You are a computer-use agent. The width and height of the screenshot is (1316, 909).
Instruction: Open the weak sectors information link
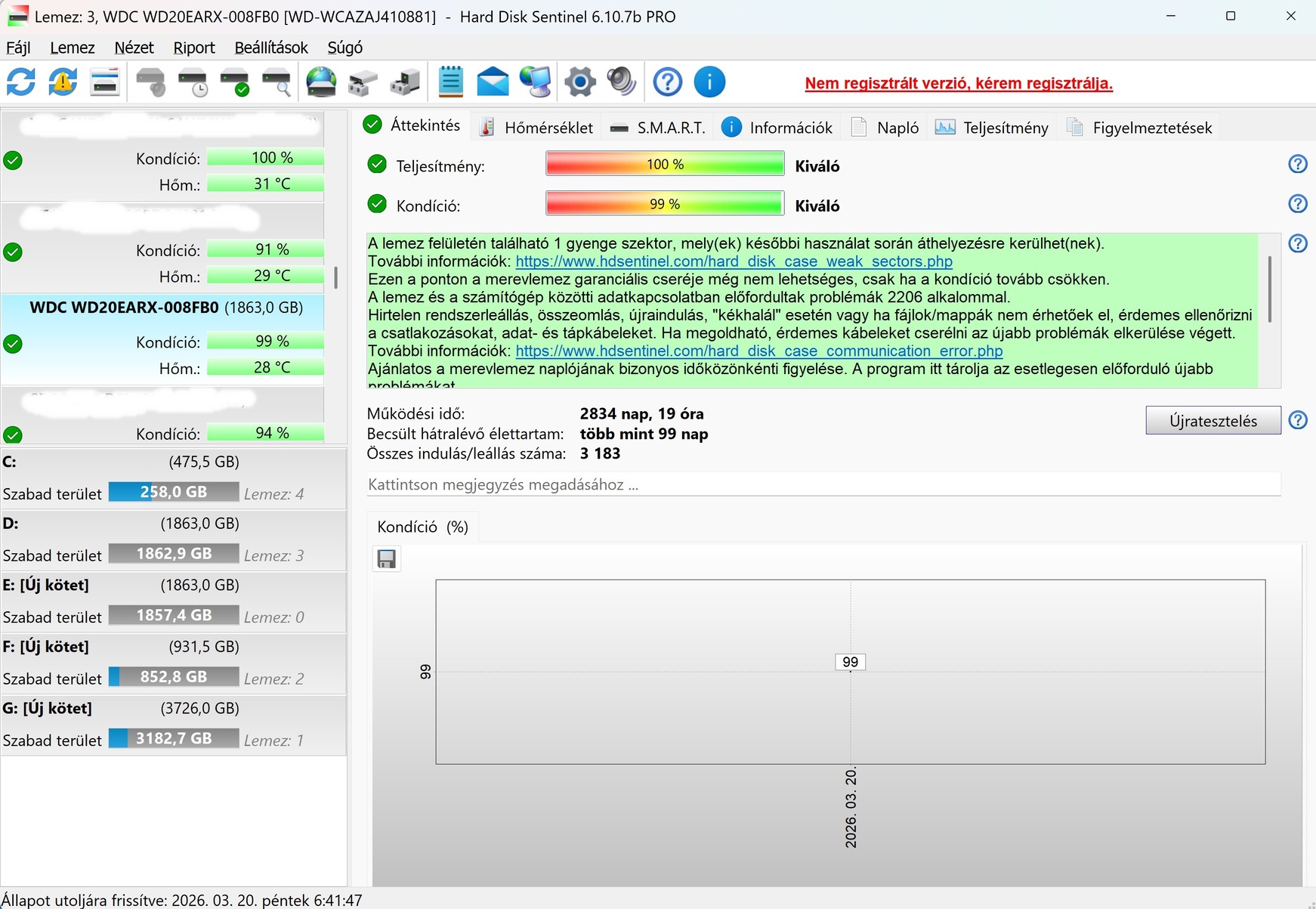tap(734, 261)
